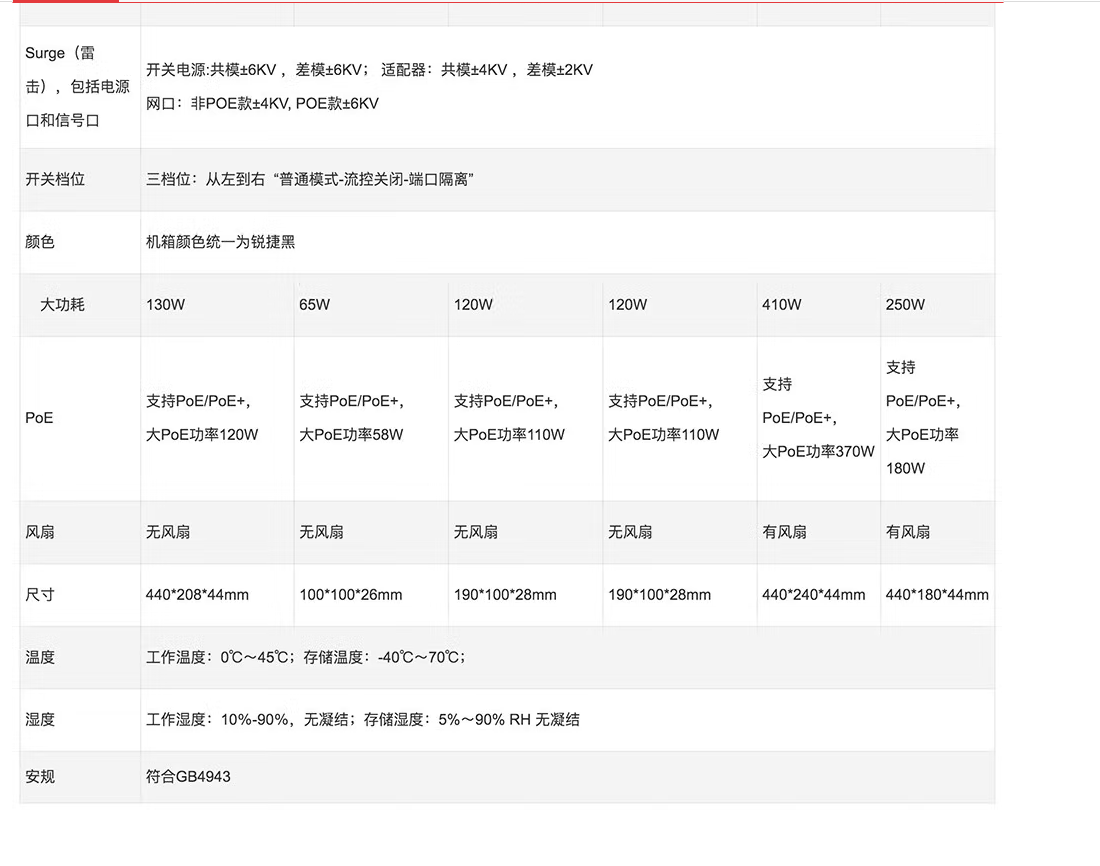Select the 440*208*44mm dimension cell
The width and height of the screenshot is (1100, 866).
pyautogui.click(x=197, y=595)
